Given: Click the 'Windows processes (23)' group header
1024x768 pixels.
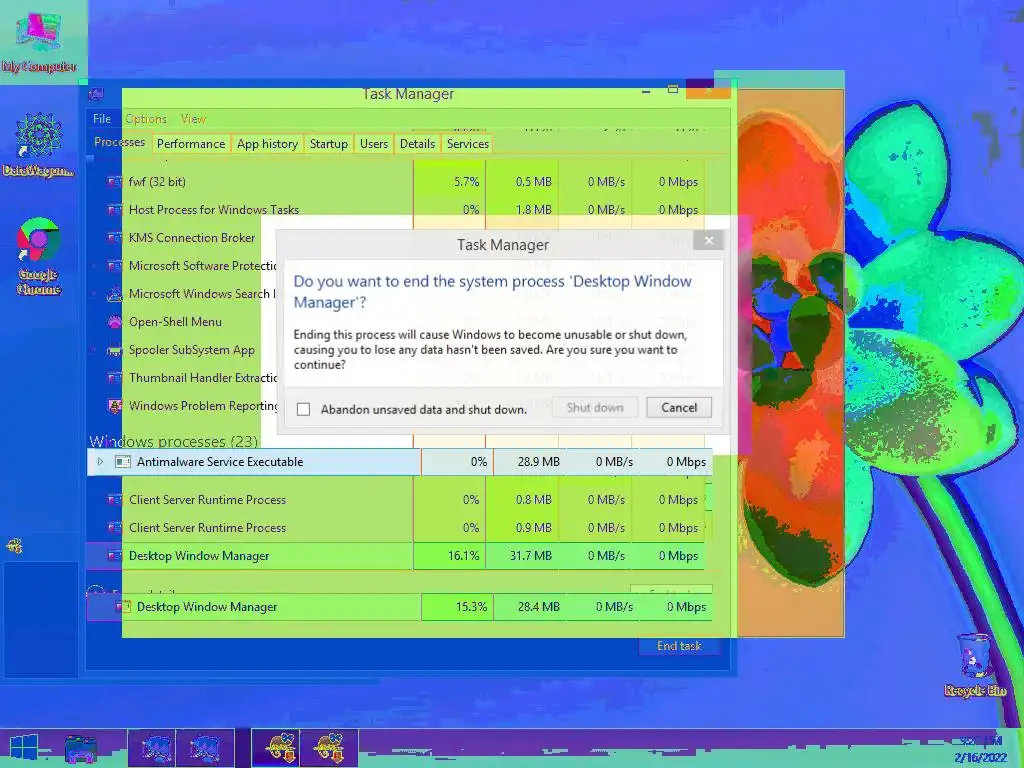Looking at the screenshot, I should click(174, 441).
